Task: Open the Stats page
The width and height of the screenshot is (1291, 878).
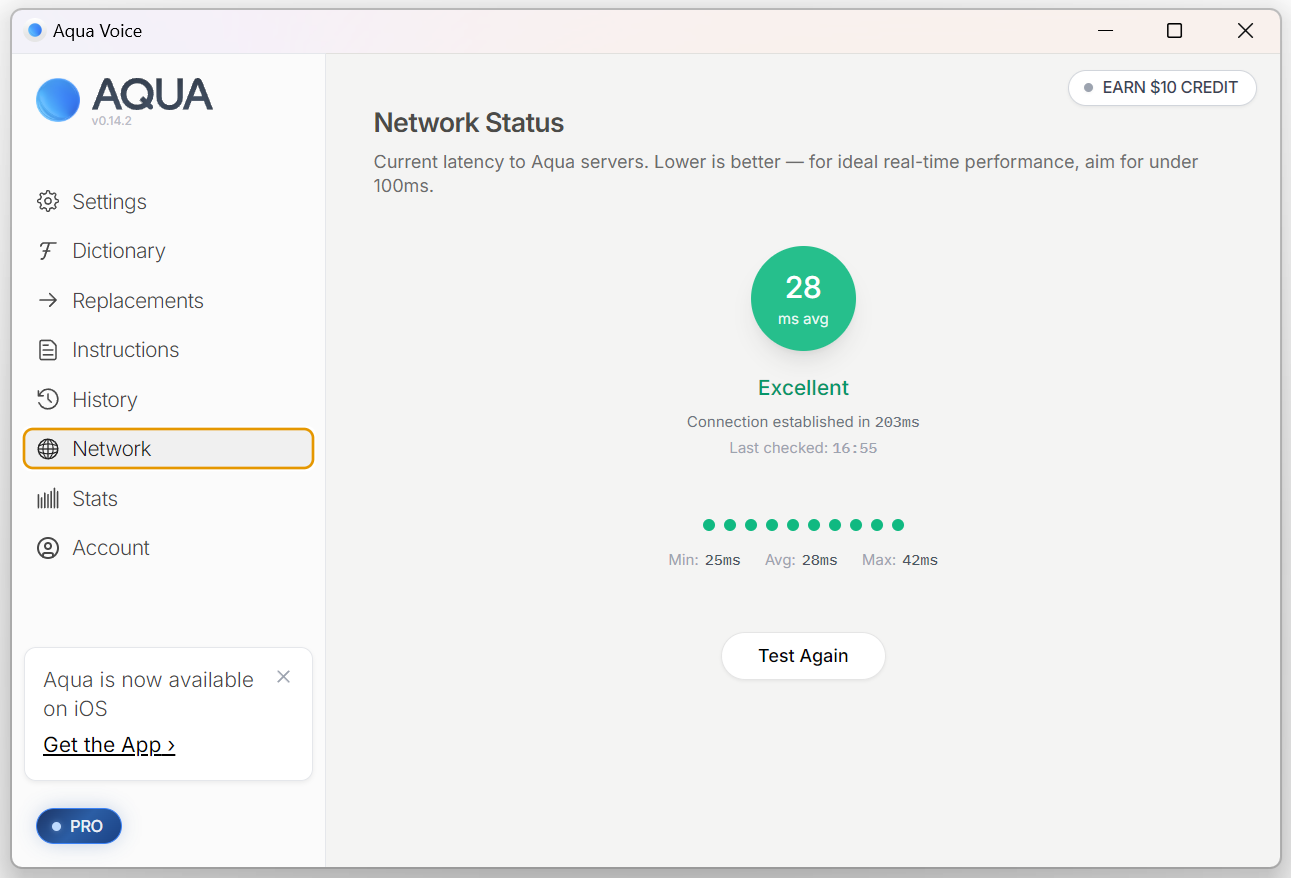Action: tap(95, 499)
